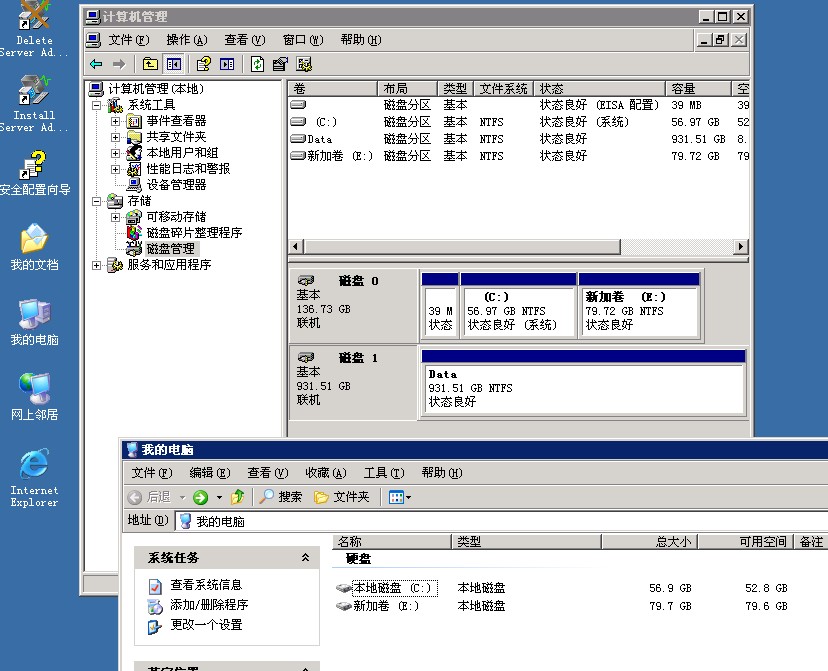
Task: Open 查看(V) menu in Computer Management
Action: [x=245, y=40]
